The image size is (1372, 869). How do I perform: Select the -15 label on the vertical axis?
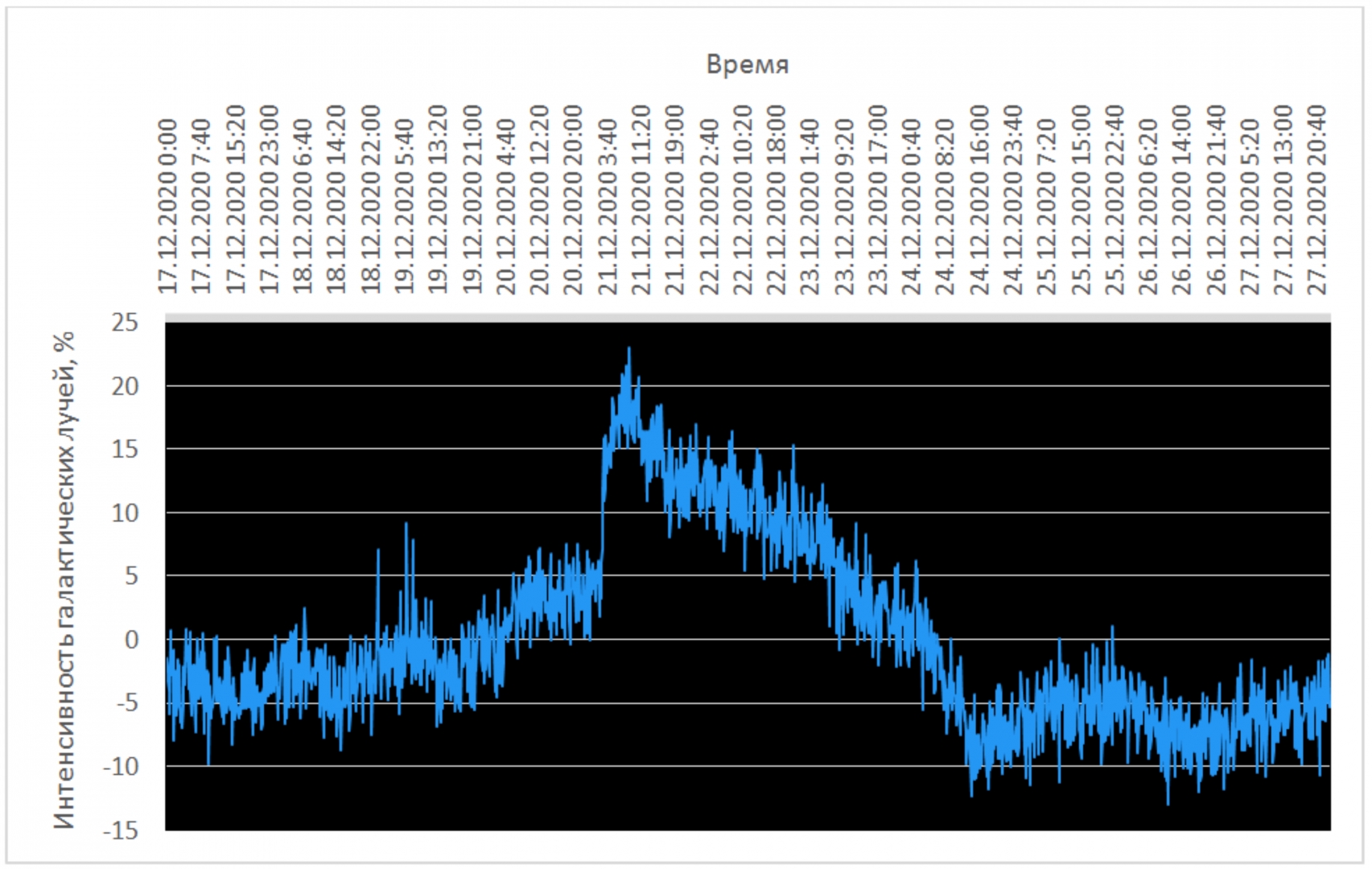point(121,830)
